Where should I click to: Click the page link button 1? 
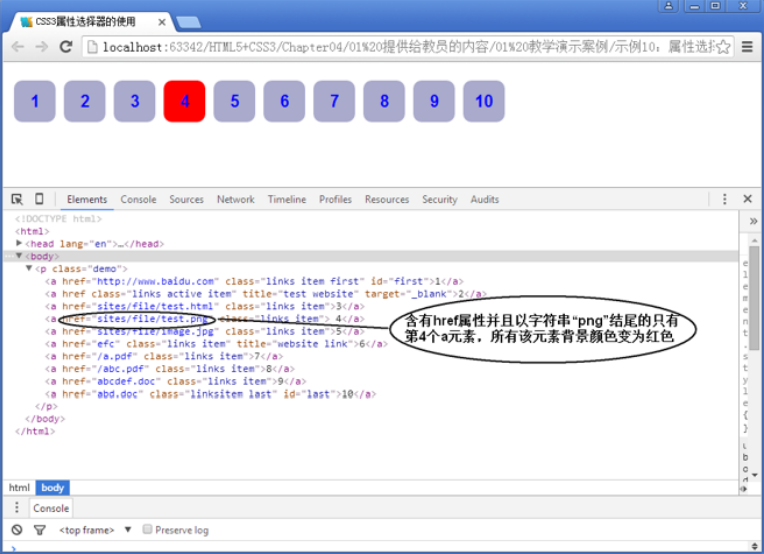pos(35,101)
